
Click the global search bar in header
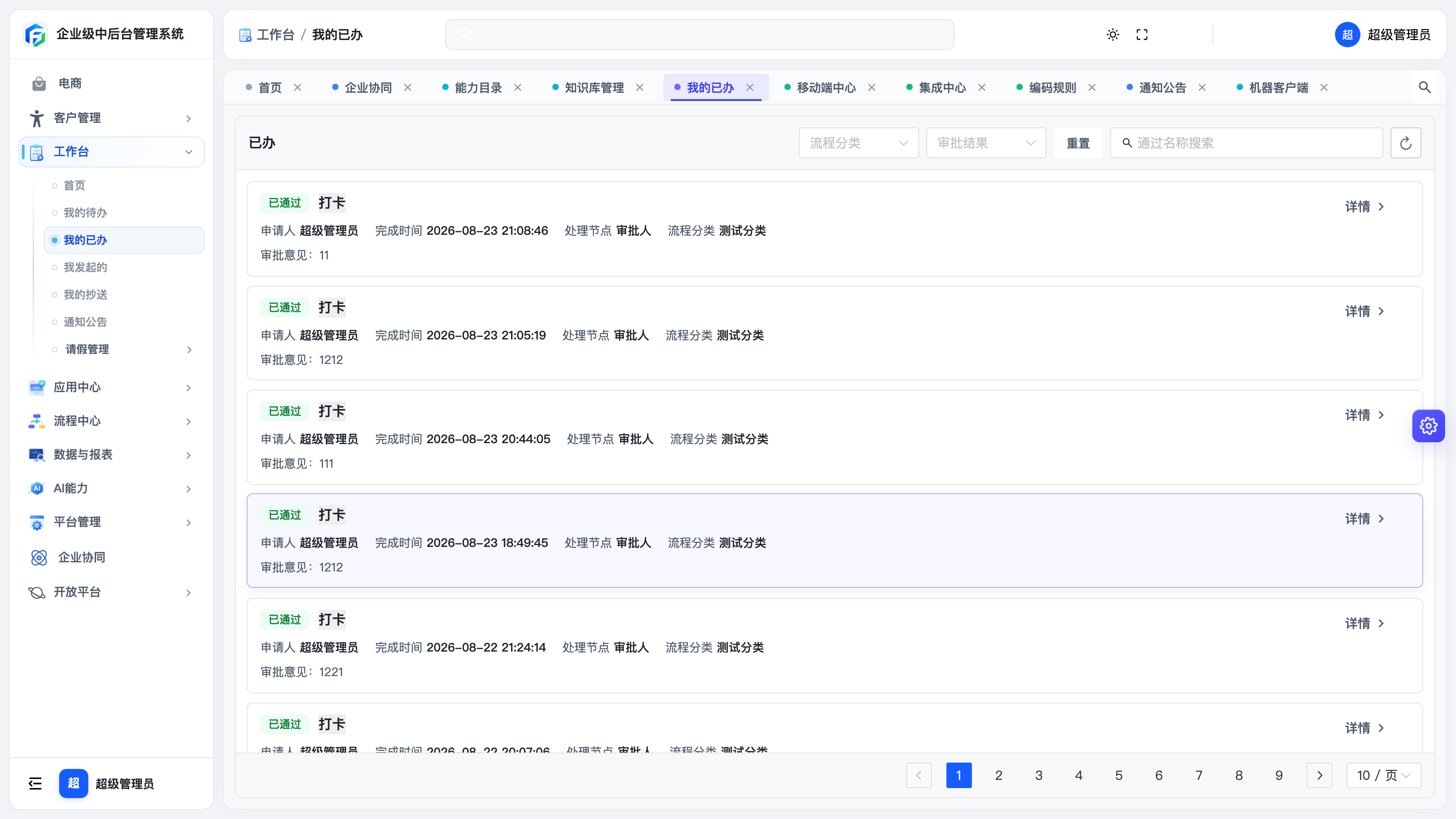click(699, 35)
